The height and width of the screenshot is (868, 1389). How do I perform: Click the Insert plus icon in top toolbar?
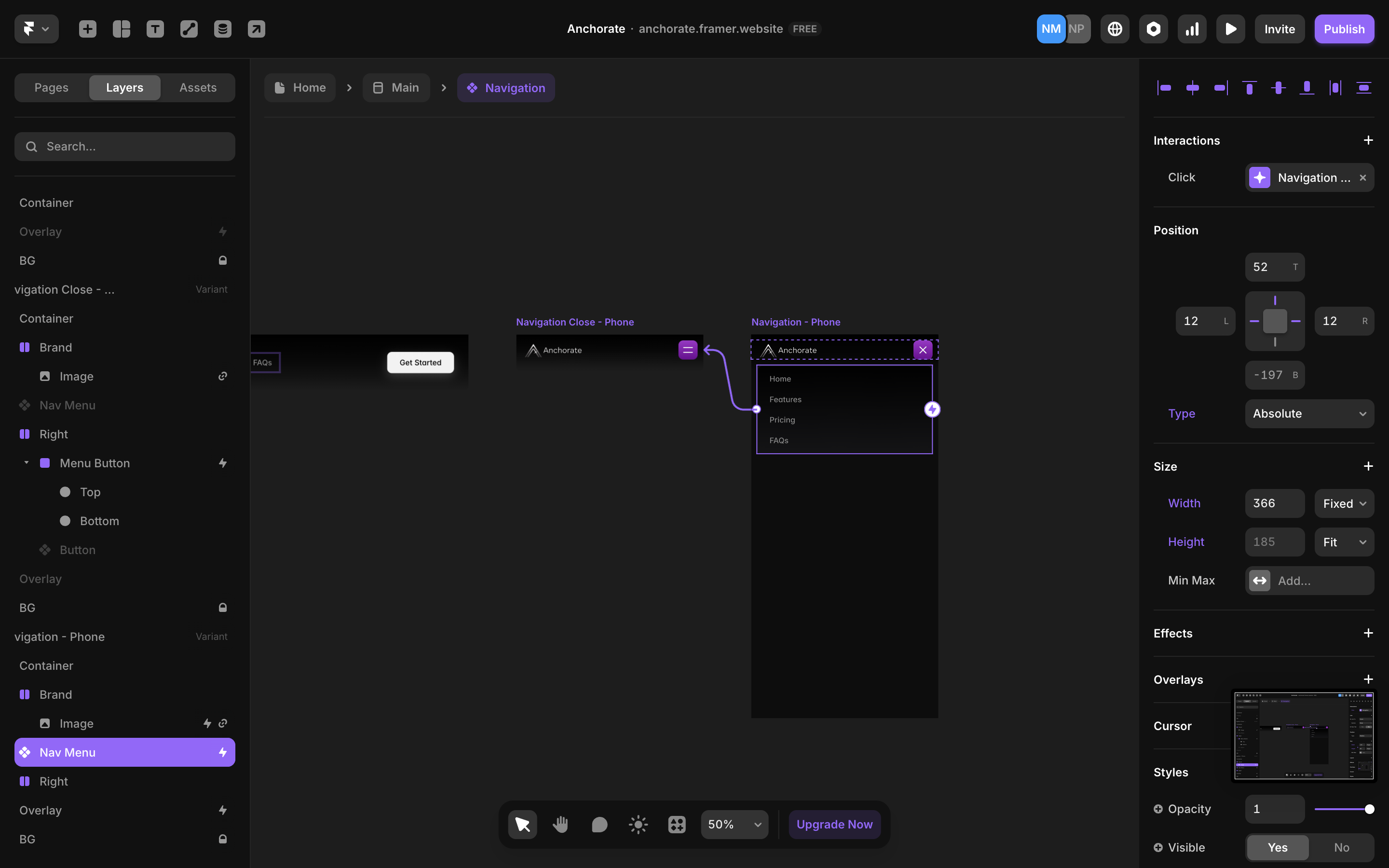pyautogui.click(x=87, y=29)
